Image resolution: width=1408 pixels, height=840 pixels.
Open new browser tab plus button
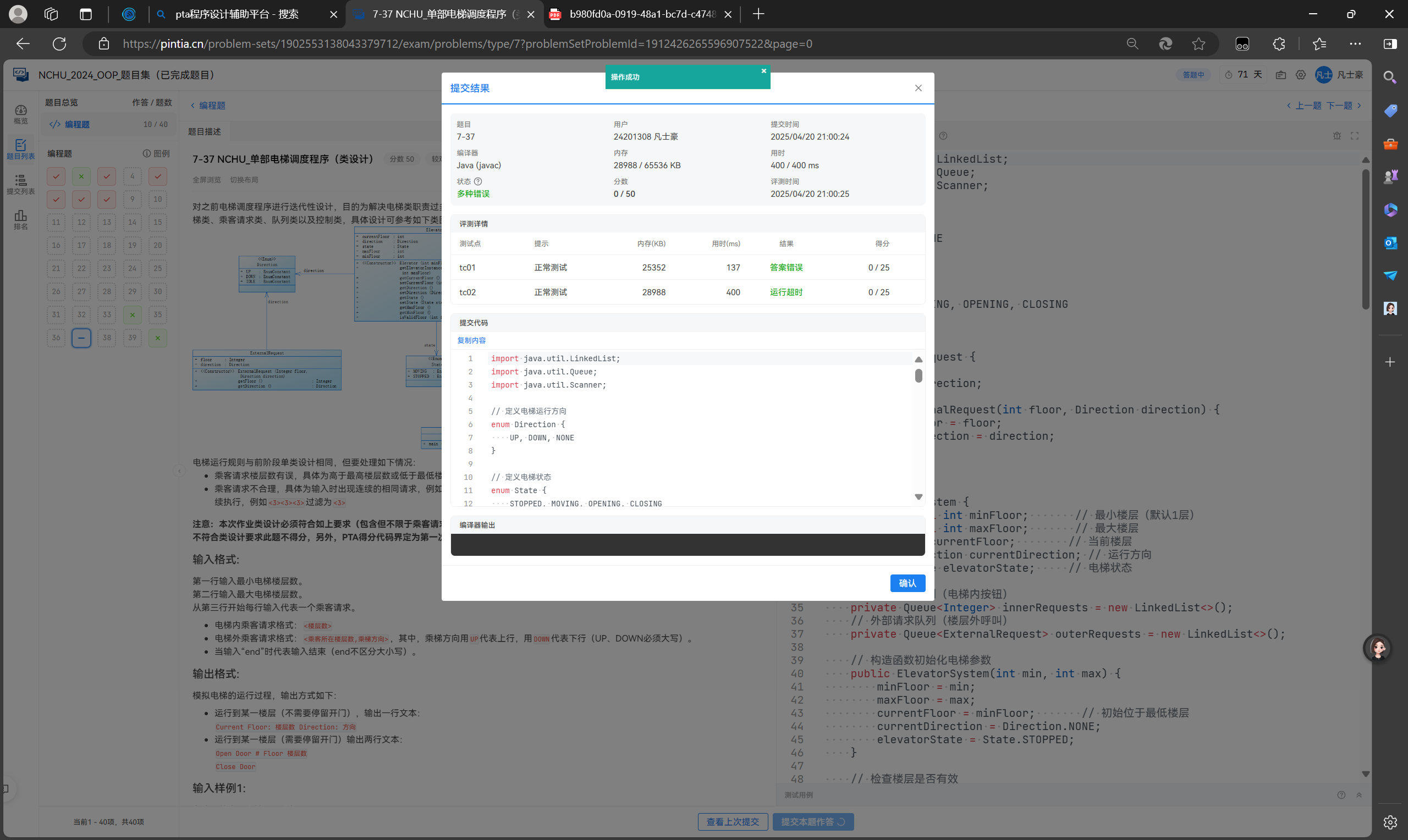pos(758,14)
